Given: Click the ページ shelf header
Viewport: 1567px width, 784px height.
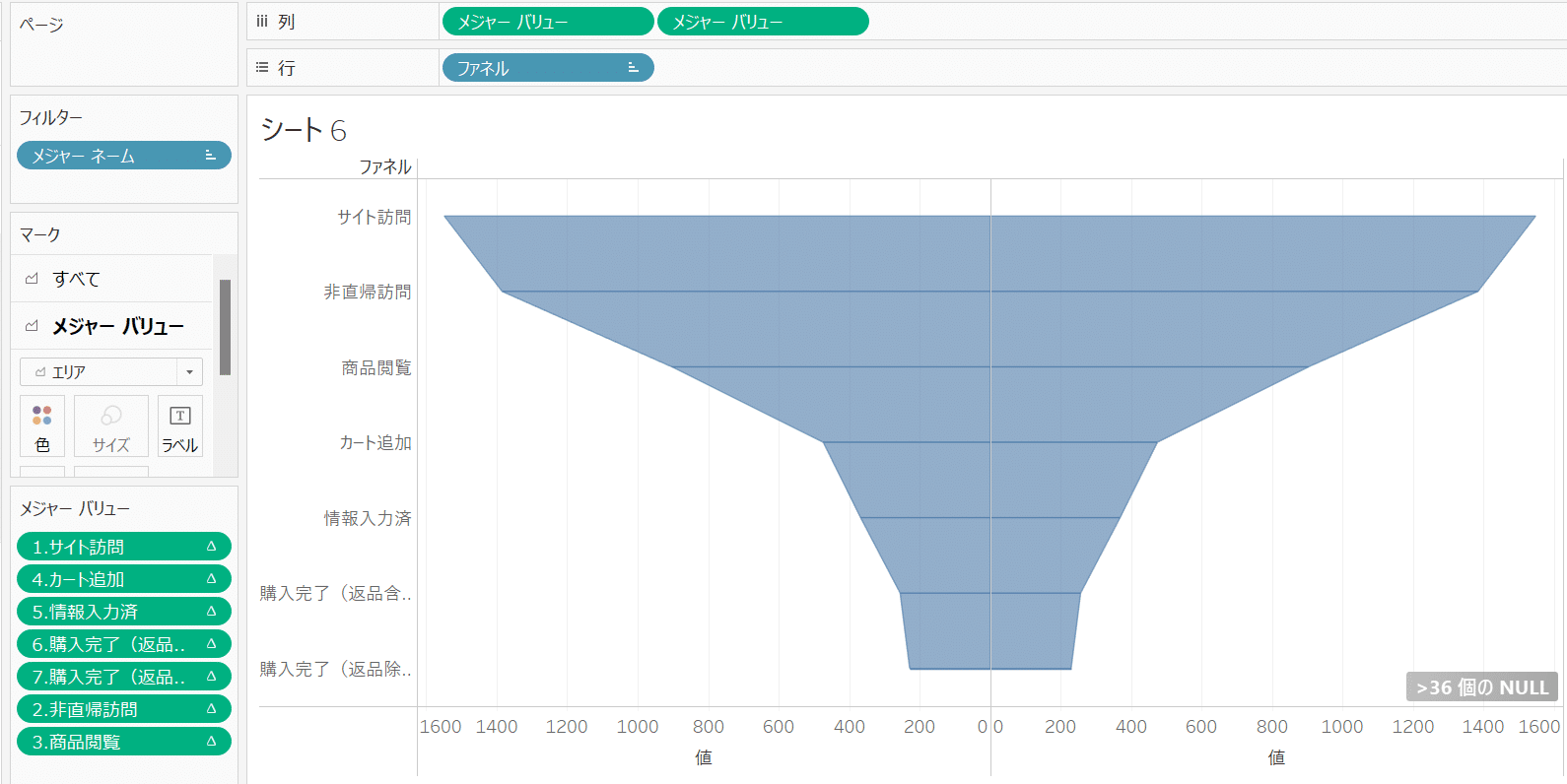Looking at the screenshot, I should coord(41,25).
